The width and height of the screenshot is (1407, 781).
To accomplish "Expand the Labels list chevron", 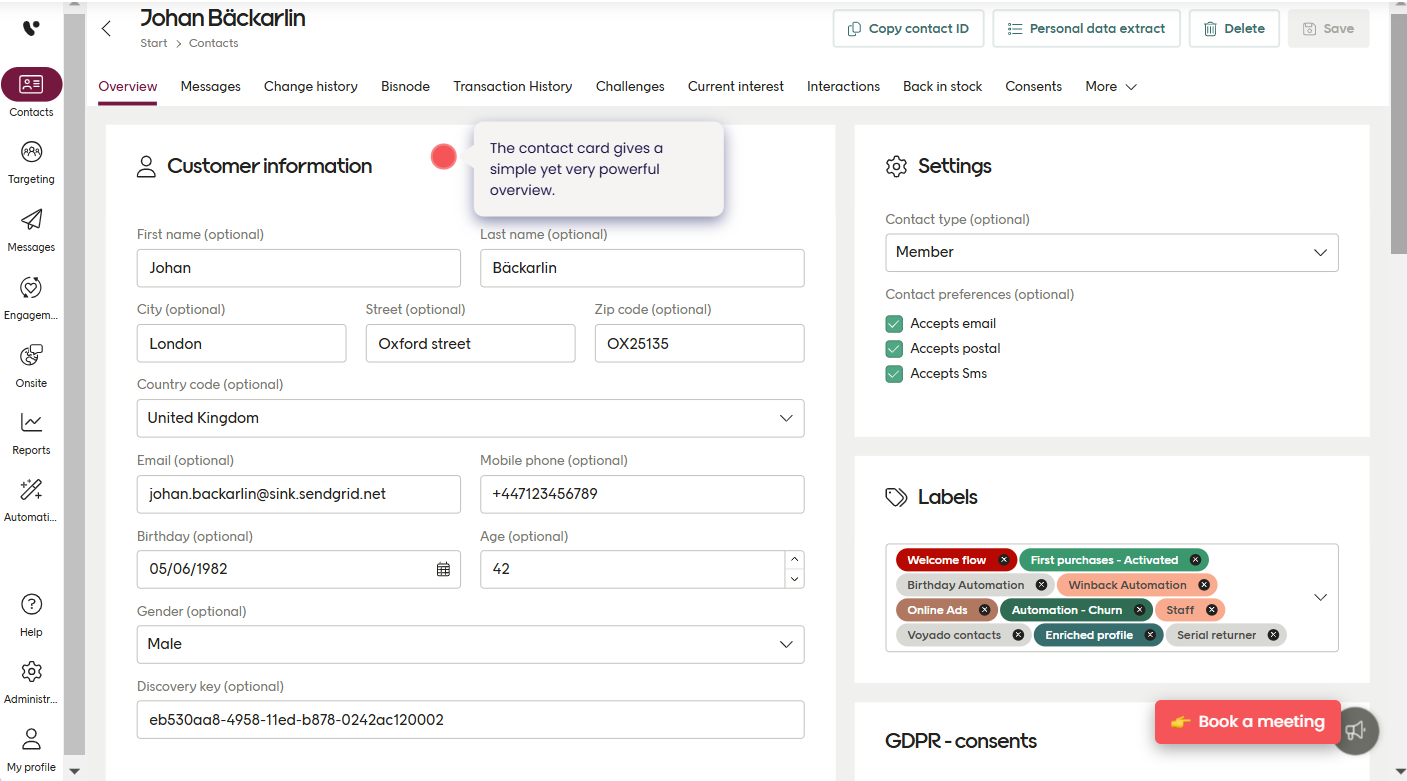I will (x=1319, y=597).
